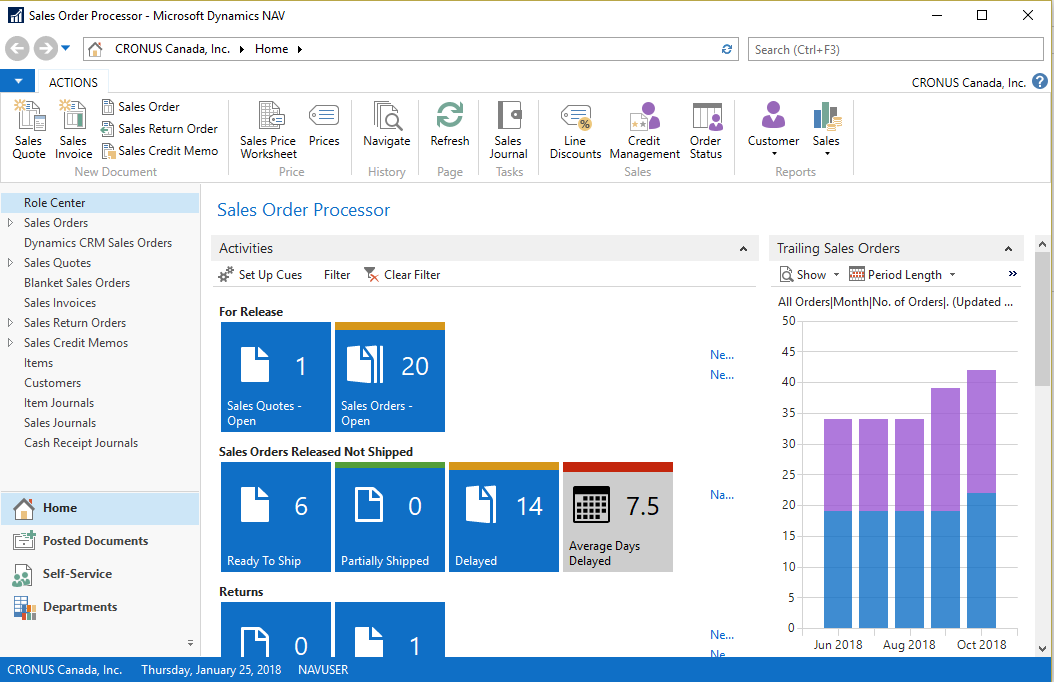
Task: Open the Ready To Ship cue tile
Action: [x=276, y=517]
